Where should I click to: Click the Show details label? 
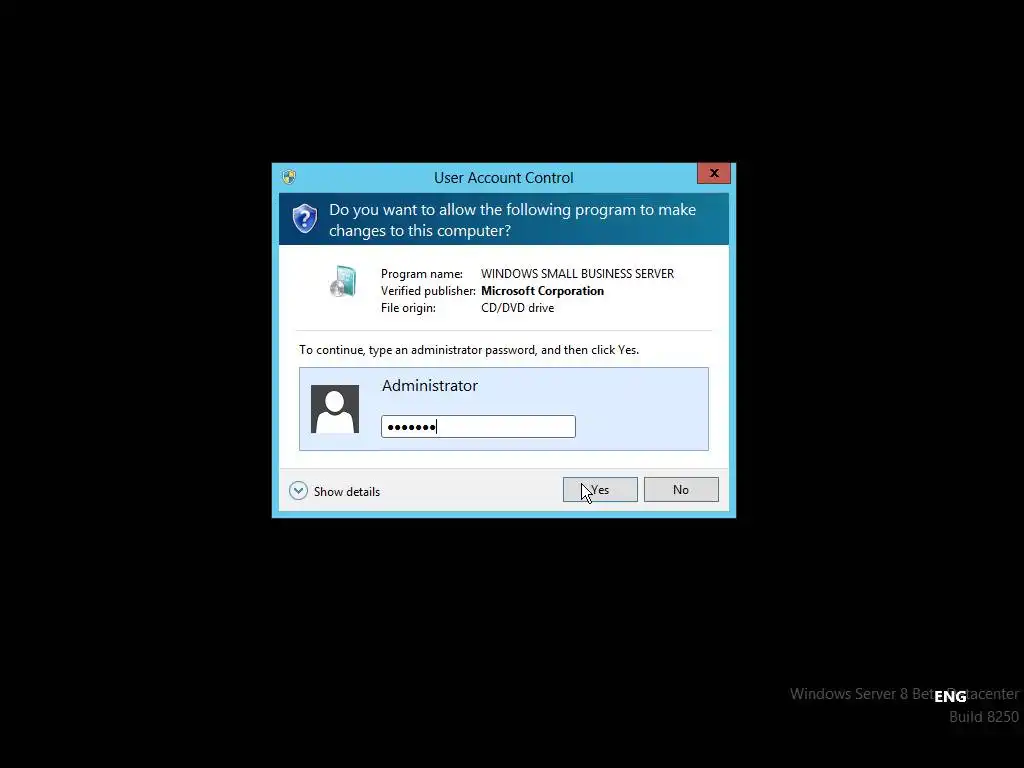(x=347, y=492)
